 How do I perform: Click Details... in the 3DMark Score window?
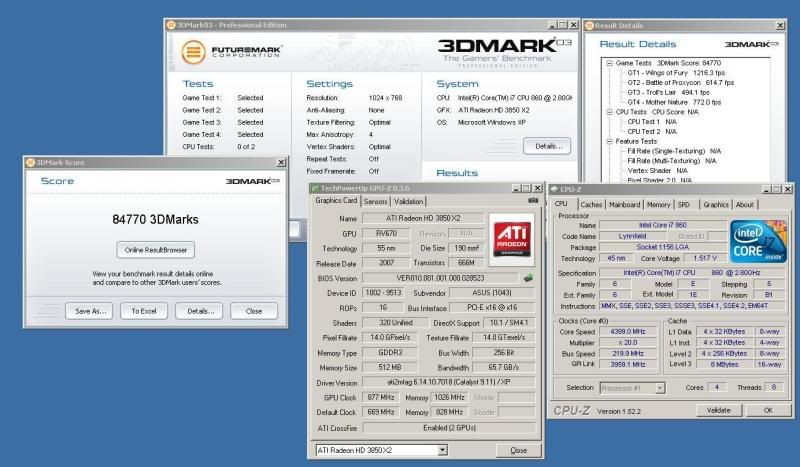[x=199, y=311]
